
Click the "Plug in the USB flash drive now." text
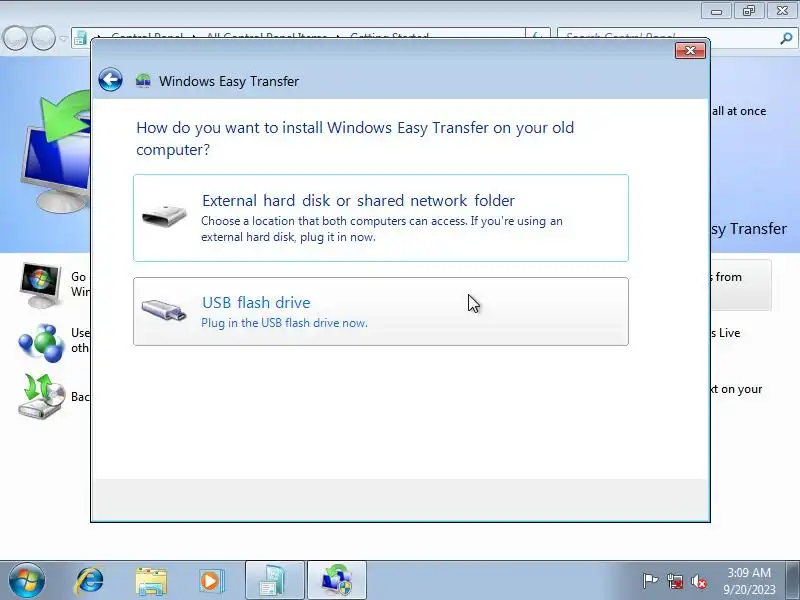click(x=284, y=323)
